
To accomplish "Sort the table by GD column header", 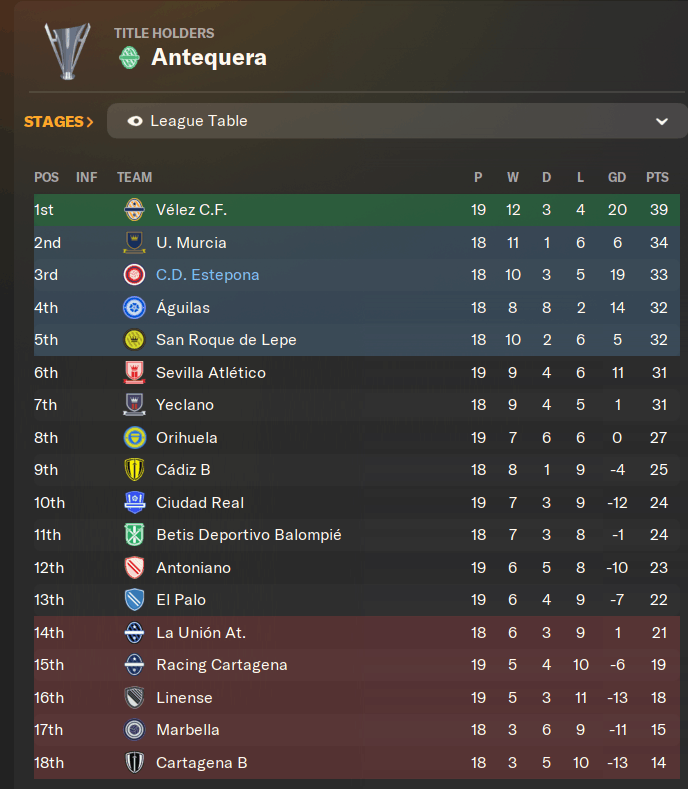I will 617,177.
